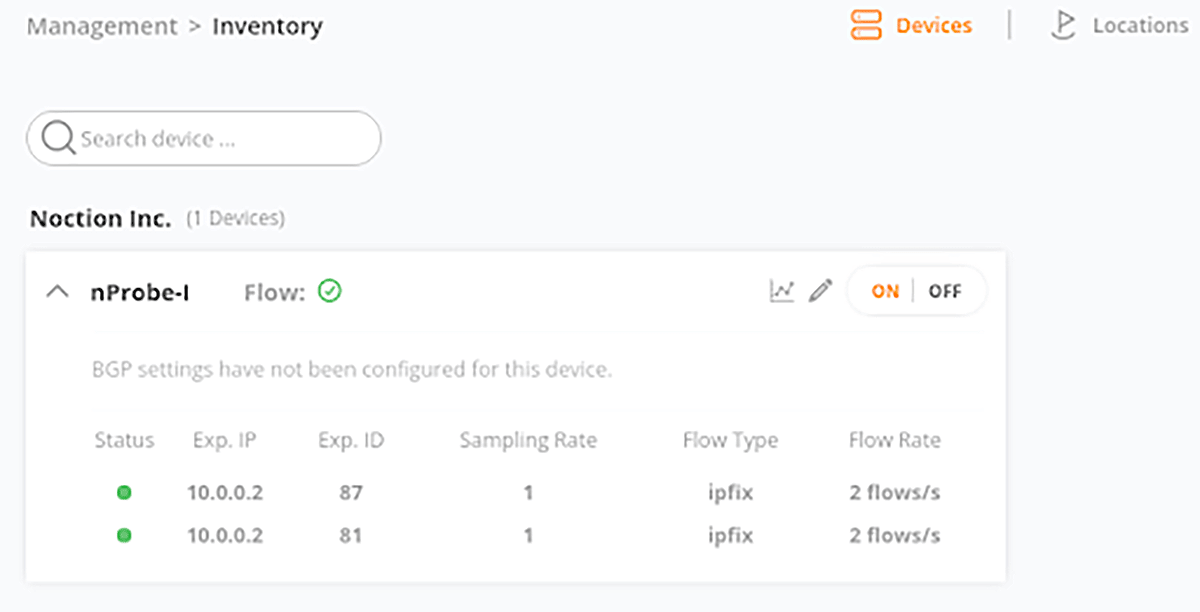Open the Locations tab

coord(1119,26)
